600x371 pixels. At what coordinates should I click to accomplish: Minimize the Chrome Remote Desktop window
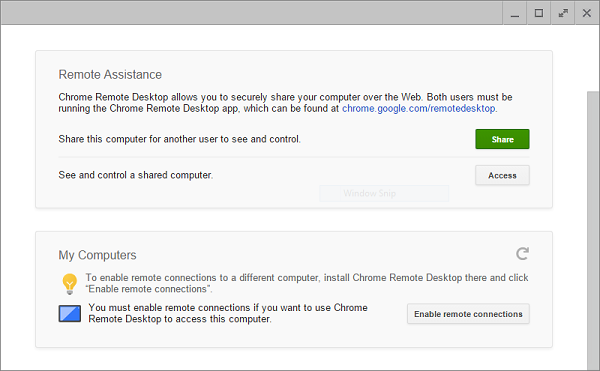(x=515, y=13)
